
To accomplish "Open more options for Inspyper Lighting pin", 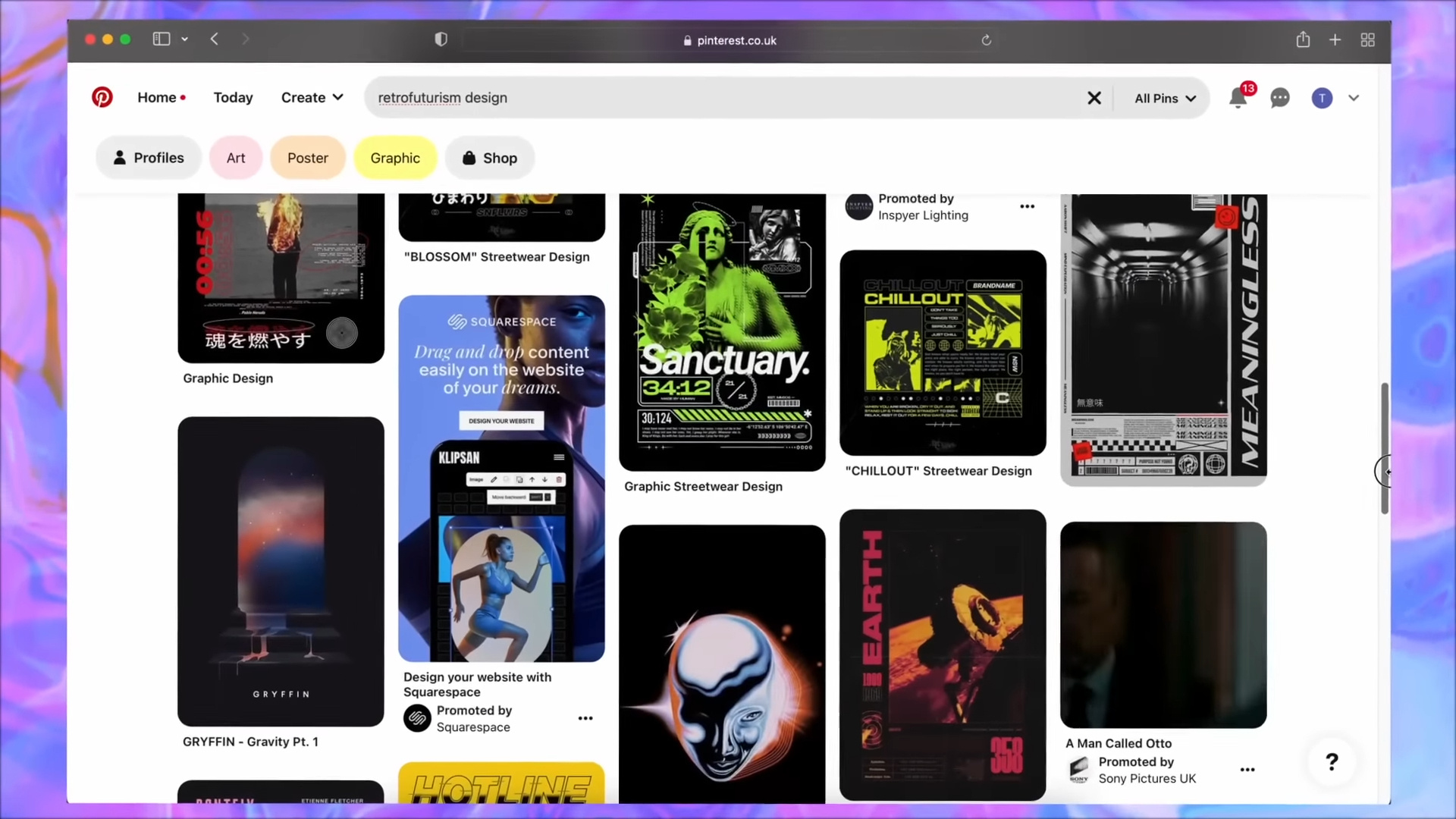I will (x=1027, y=206).
